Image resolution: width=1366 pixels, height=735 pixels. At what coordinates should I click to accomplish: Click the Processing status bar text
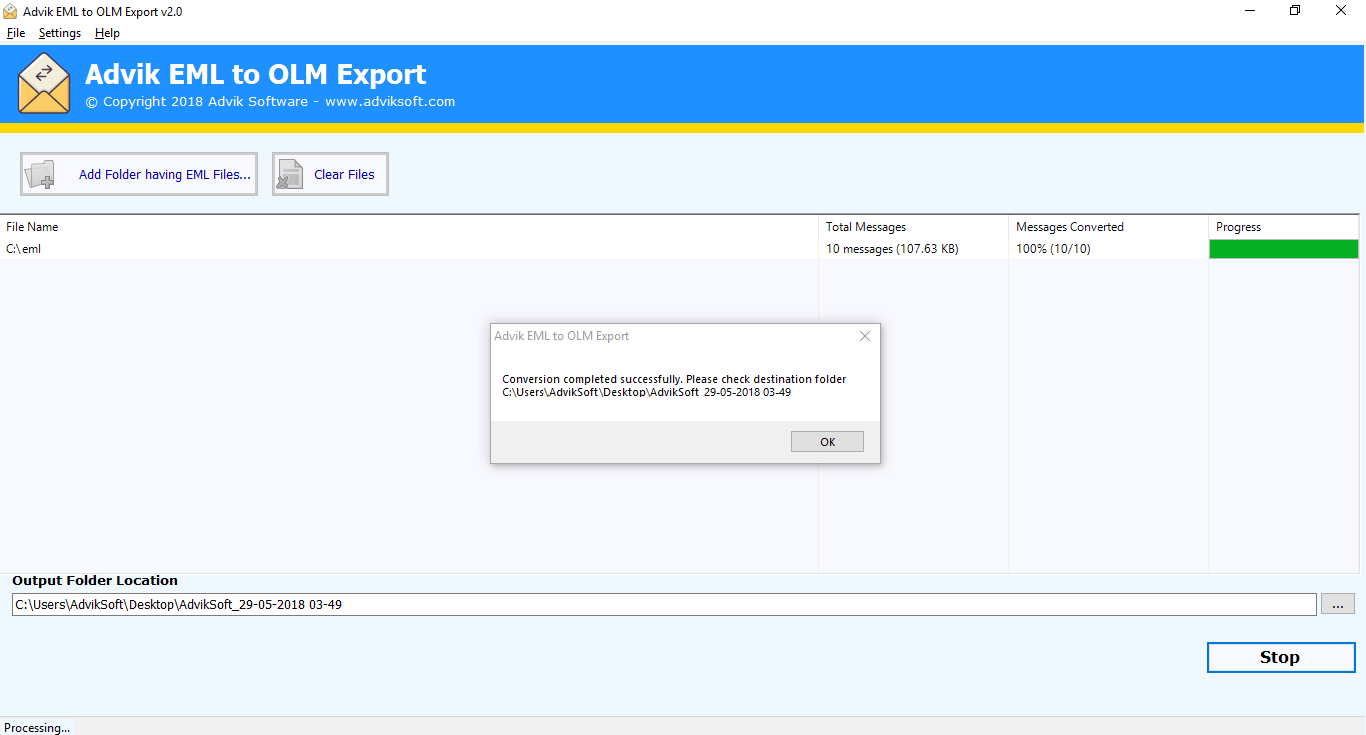pyautogui.click(x=37, y=727)
